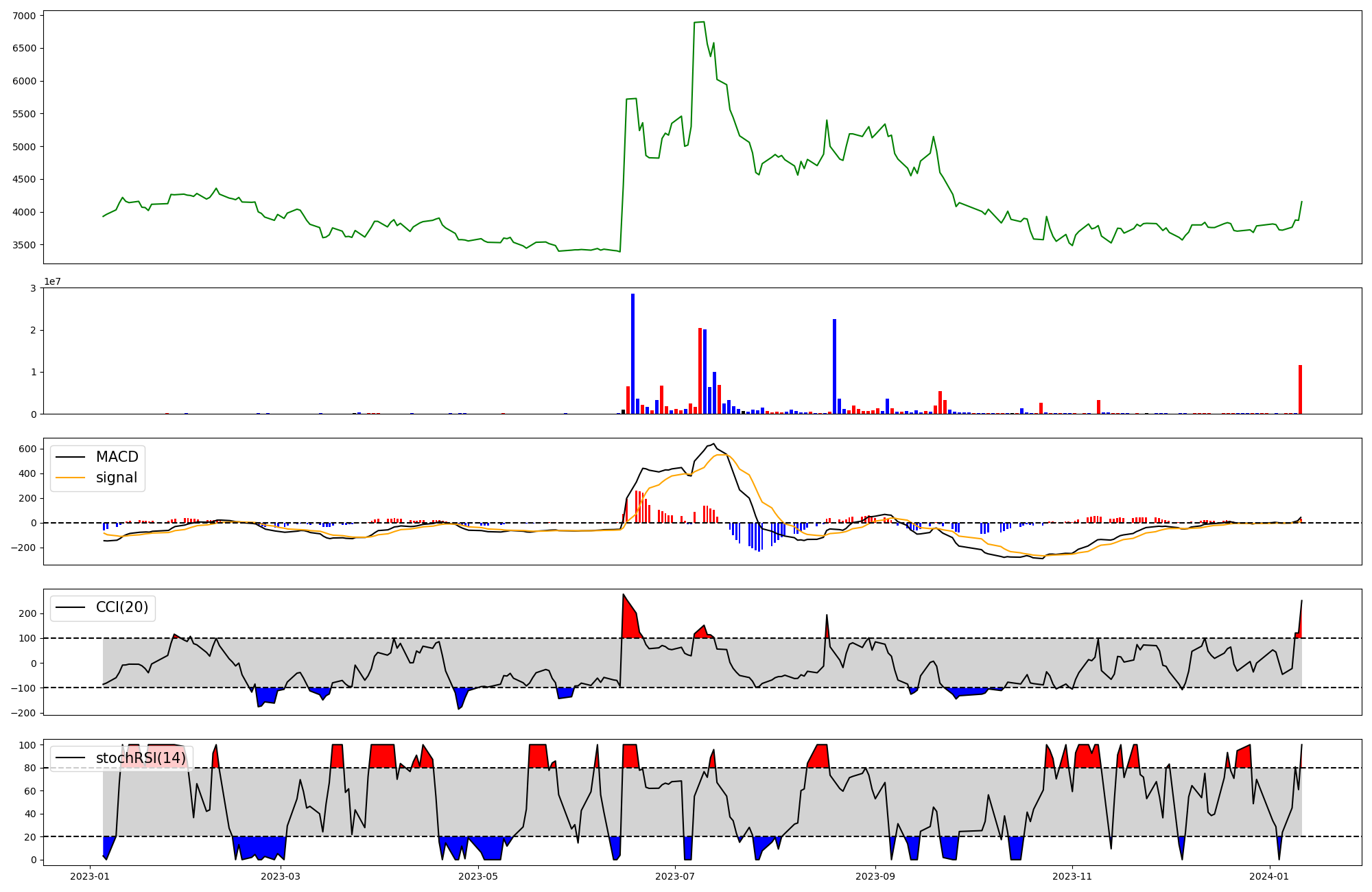This screenshot has width=1372, height=892.
Task: Click the orange signal line legend sample
Action: pos(70,478)
